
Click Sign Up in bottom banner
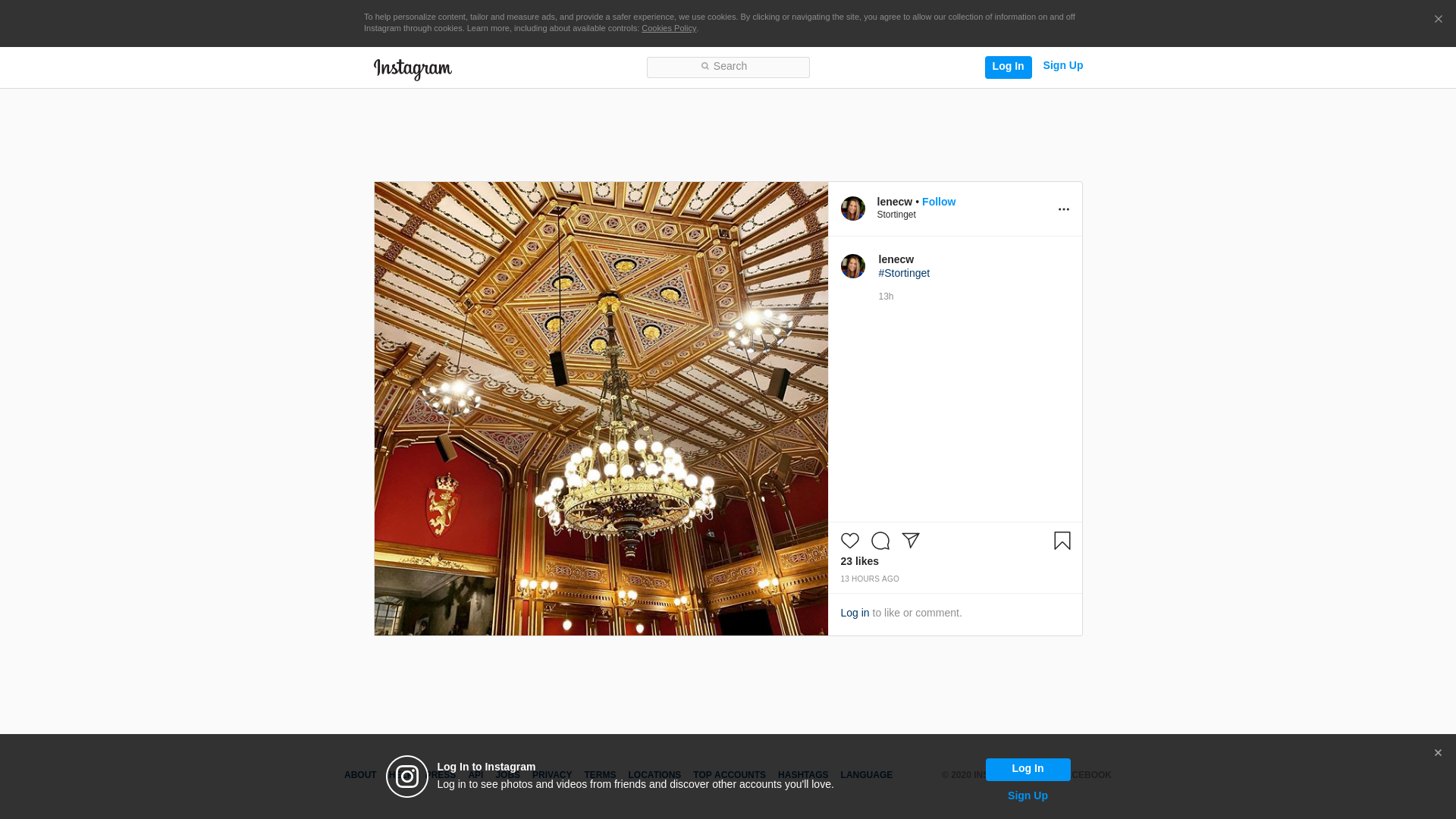(1028, 795)
